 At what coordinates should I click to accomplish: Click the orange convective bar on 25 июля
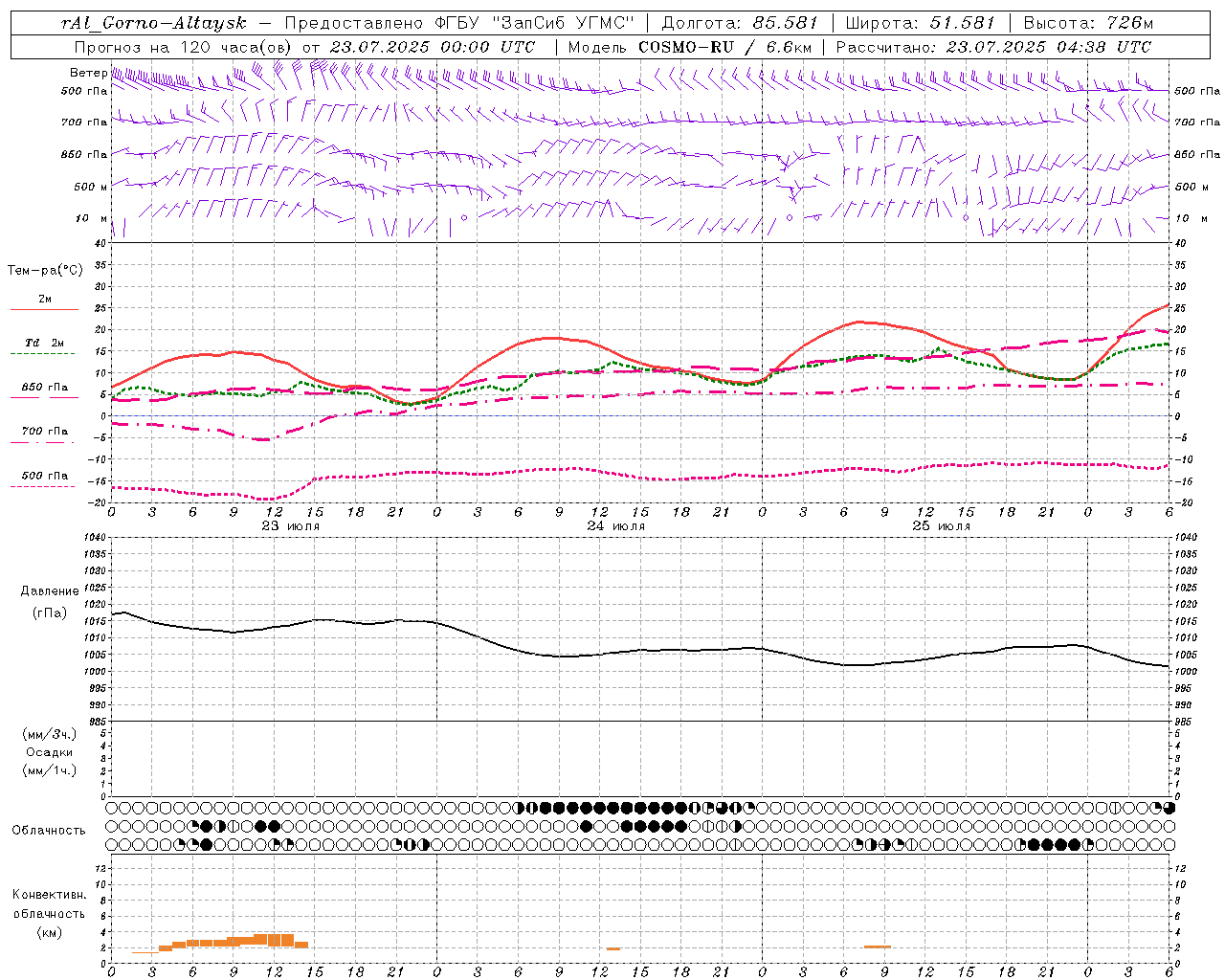(x=878, y=947)
